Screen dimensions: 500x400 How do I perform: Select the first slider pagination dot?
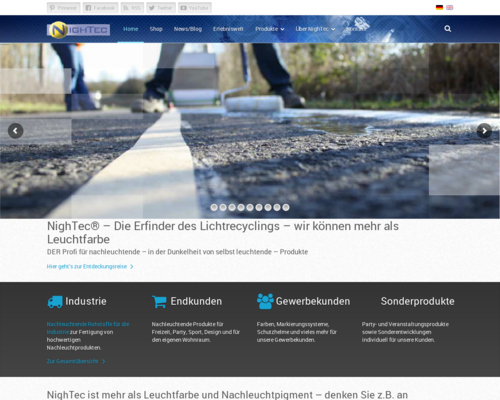[214, 207]
